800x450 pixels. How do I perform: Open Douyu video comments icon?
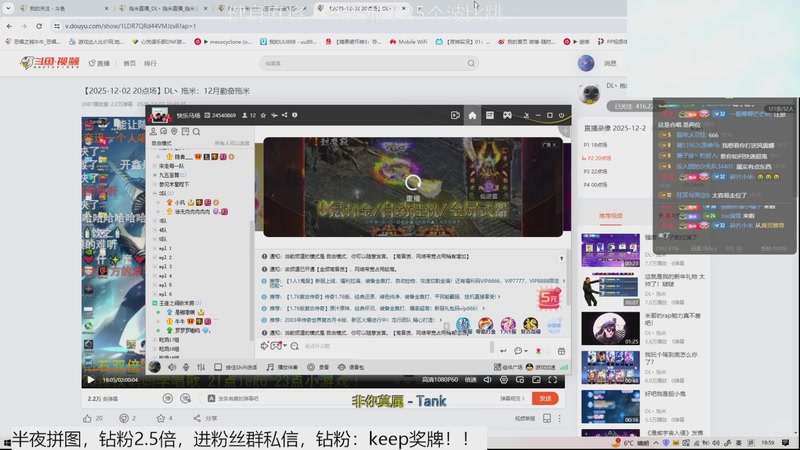(x=123, y=418)
